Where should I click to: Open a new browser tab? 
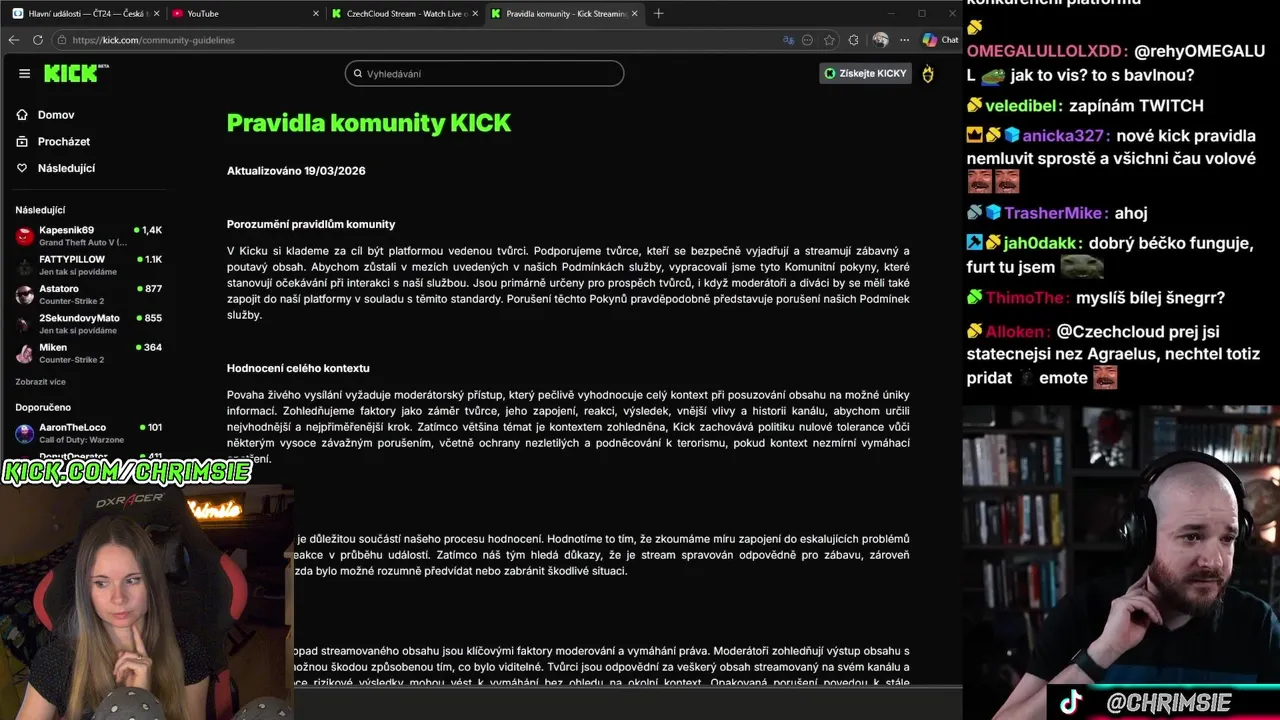[658, 13]
